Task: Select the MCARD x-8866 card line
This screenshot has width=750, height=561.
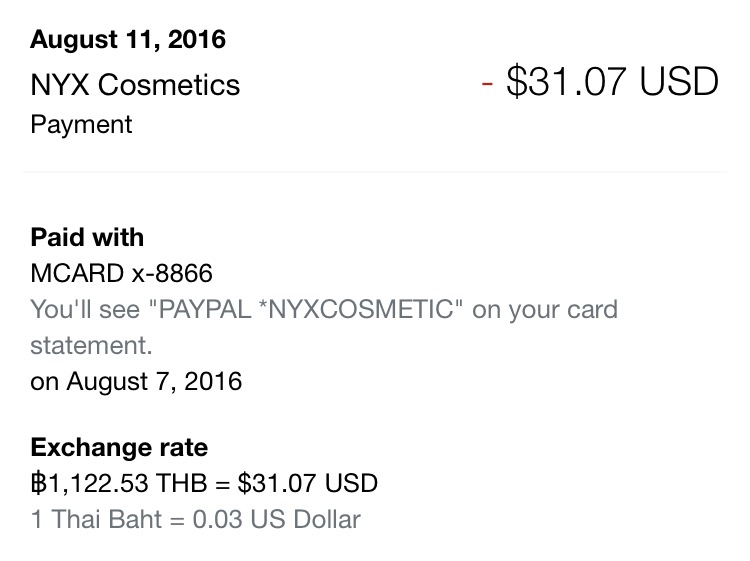Action: click(x=122, y=273)
